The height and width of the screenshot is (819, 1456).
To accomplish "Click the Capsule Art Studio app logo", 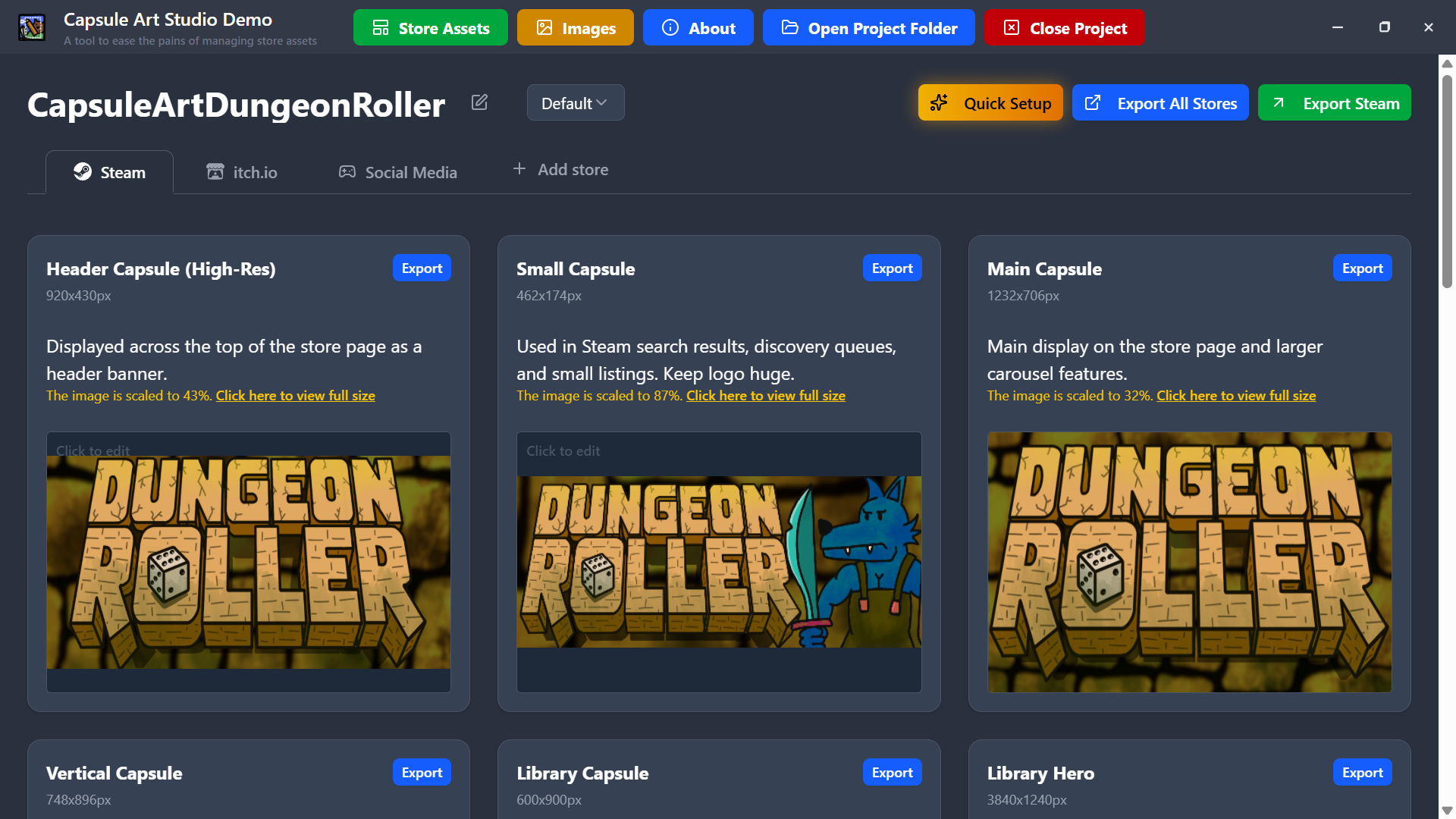I will tap(32, 28).
